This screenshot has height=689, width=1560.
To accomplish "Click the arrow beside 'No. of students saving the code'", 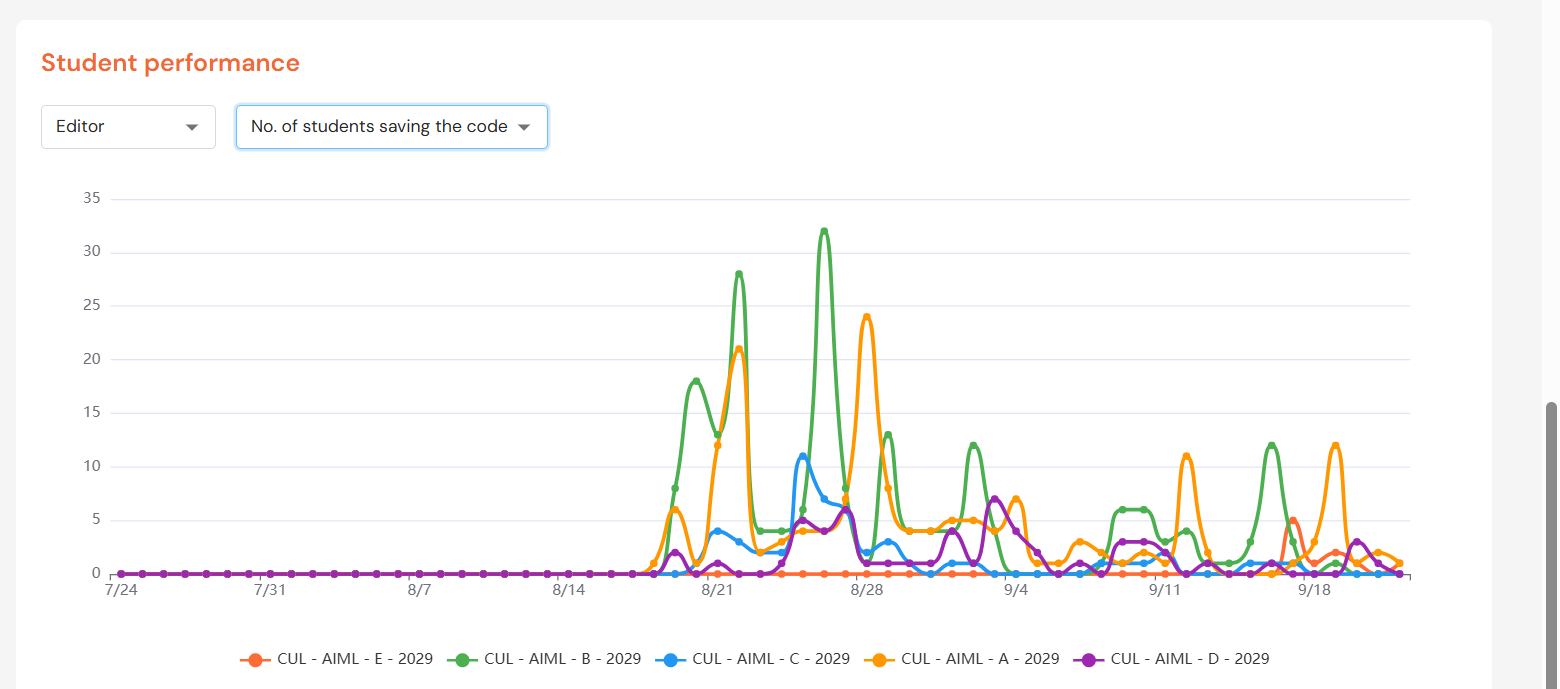I will 524,127.
